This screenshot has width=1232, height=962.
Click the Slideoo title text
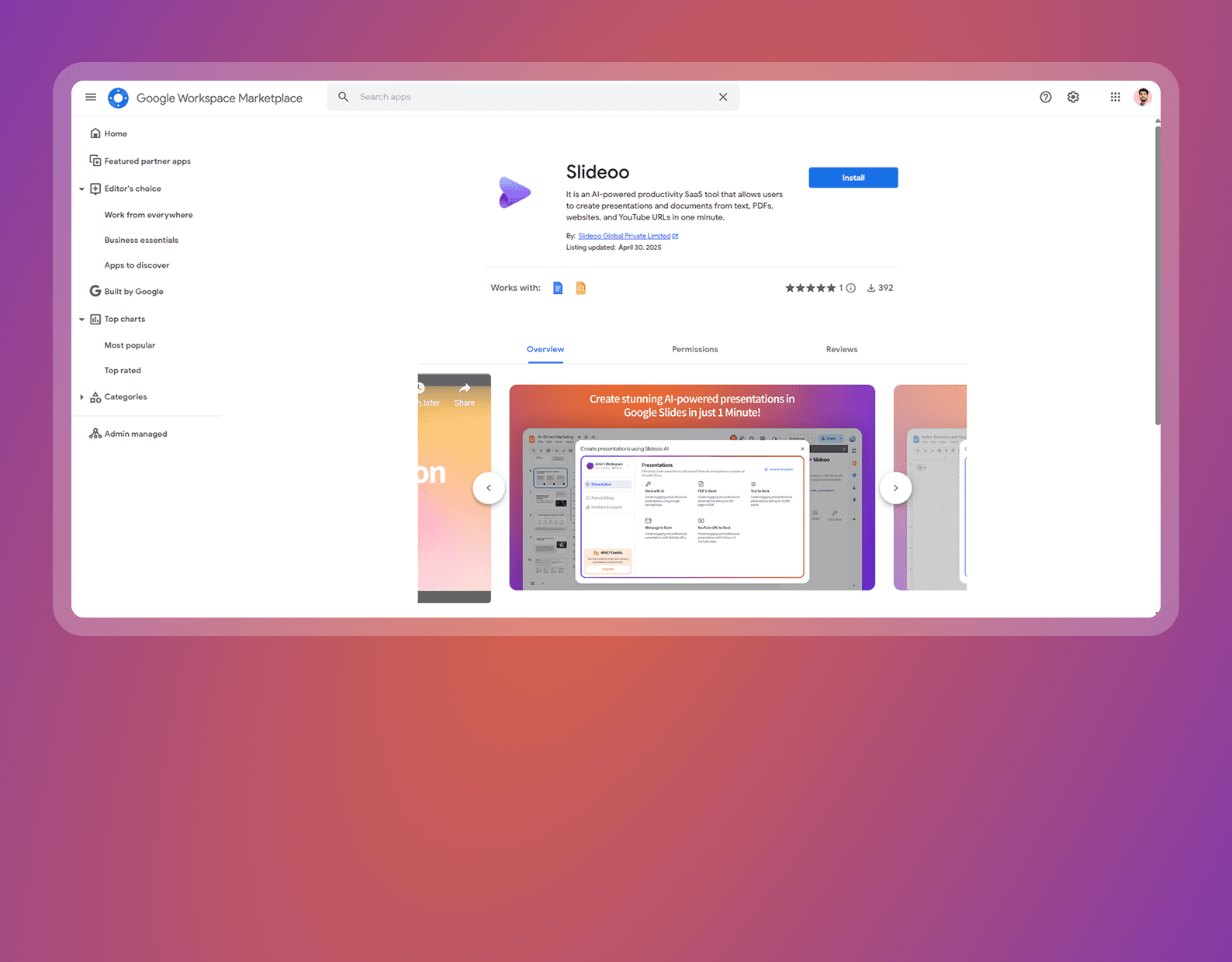pos(597,172)
